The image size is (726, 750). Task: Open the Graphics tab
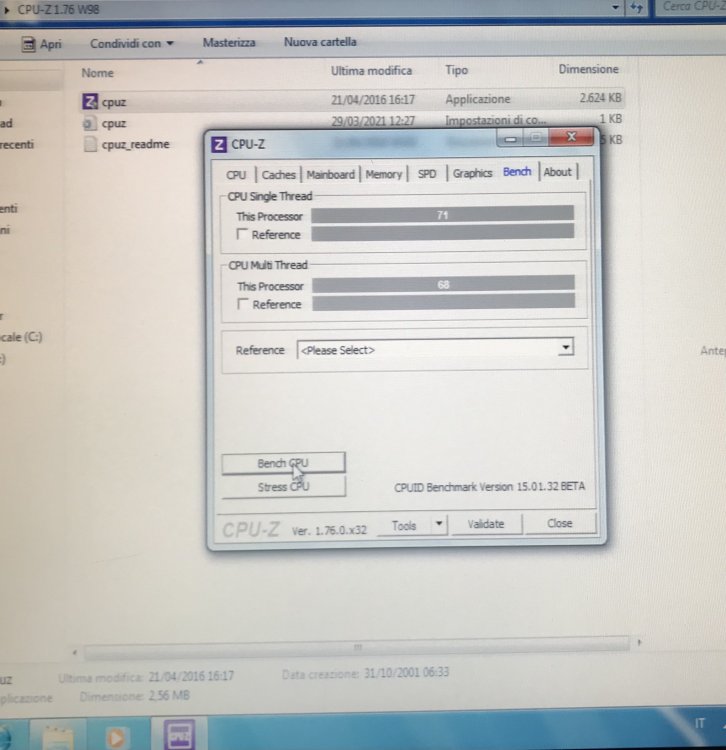coord(472,173)
